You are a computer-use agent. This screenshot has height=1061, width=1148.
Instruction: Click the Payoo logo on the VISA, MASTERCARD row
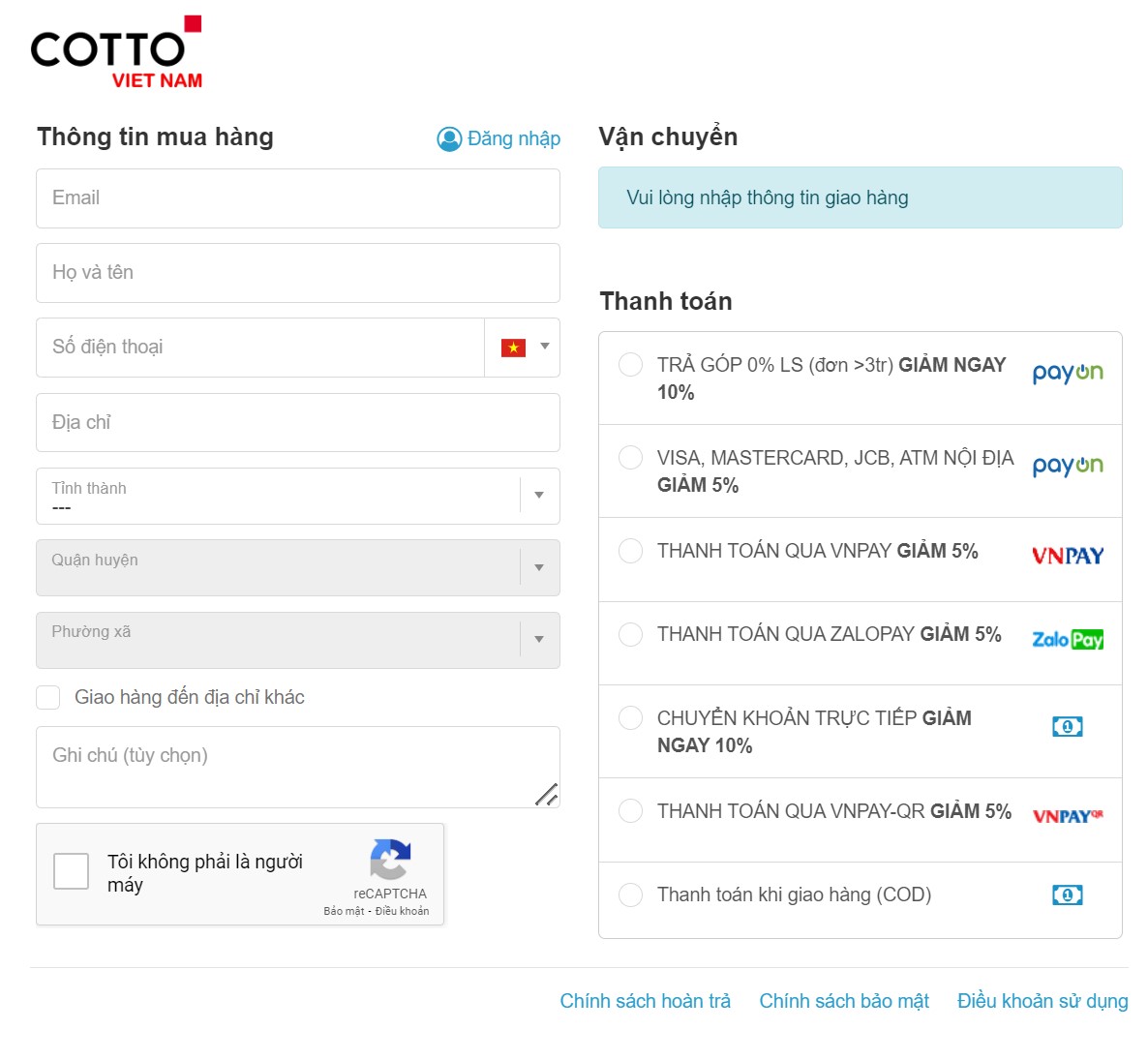(1068, 466)
